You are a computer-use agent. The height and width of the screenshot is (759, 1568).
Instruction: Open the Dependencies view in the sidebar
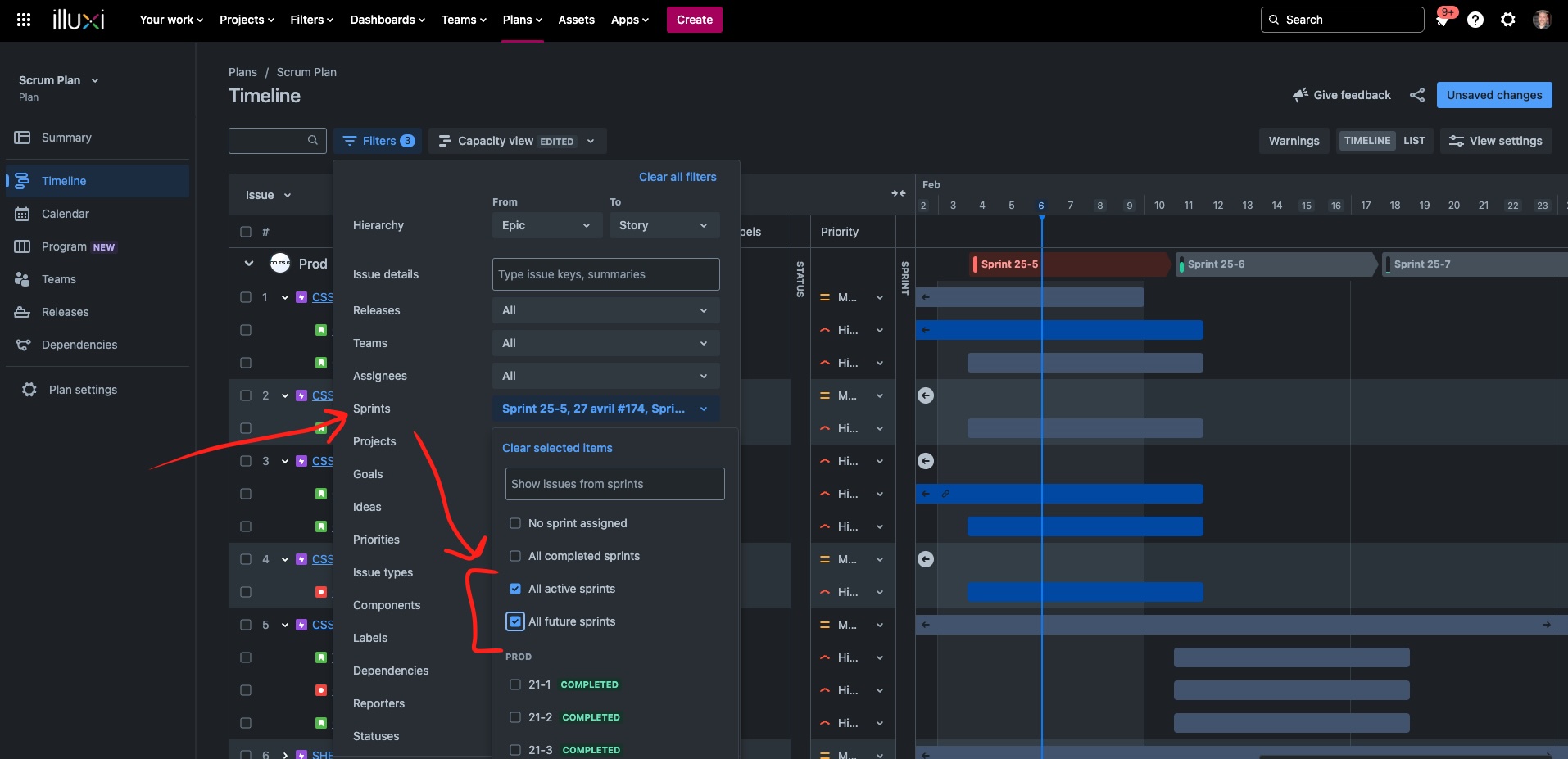pyautogui.click(x=77, y=345)
